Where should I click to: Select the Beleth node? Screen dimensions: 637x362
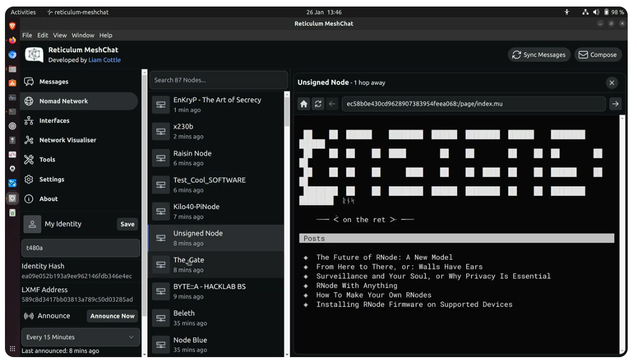point(217,318)
